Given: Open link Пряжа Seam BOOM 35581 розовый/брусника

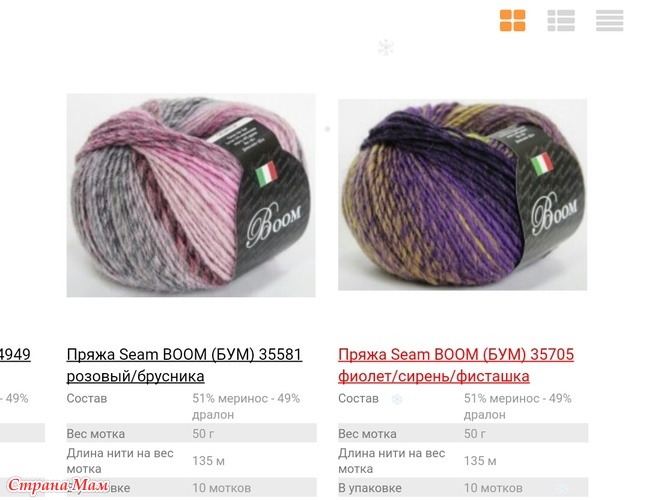Looking at the screenshot, I should point(184,365).
